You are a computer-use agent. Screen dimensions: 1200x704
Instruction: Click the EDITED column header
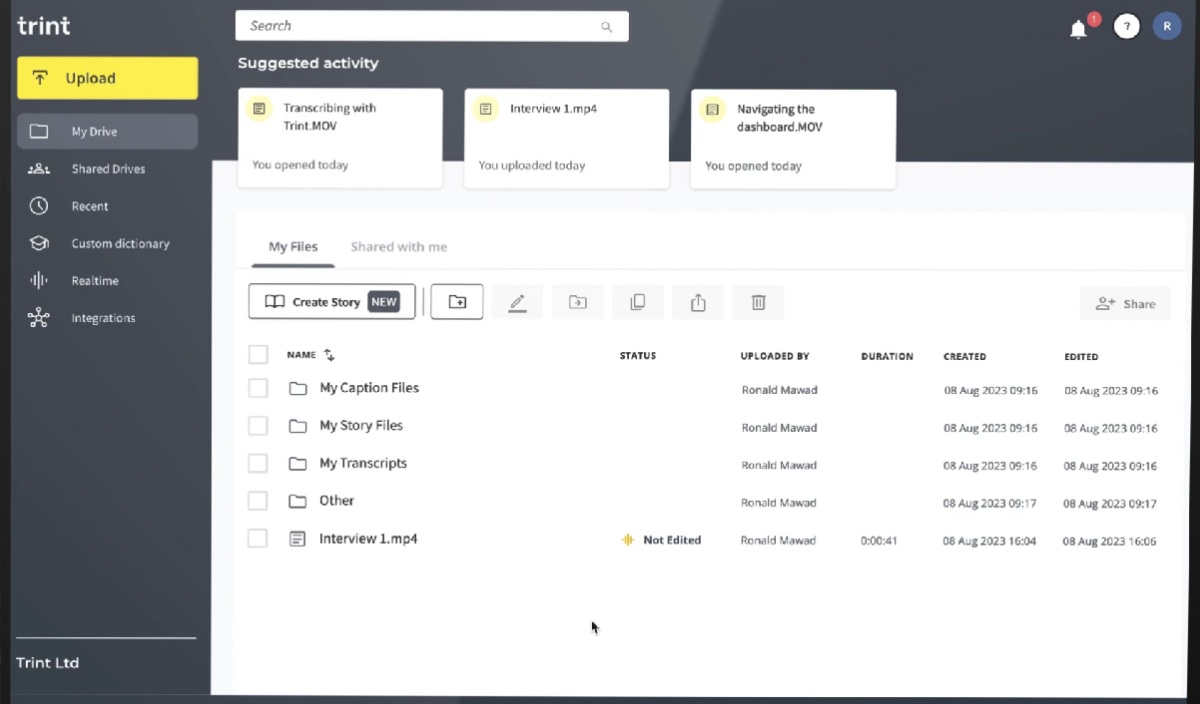(1081, 356)
